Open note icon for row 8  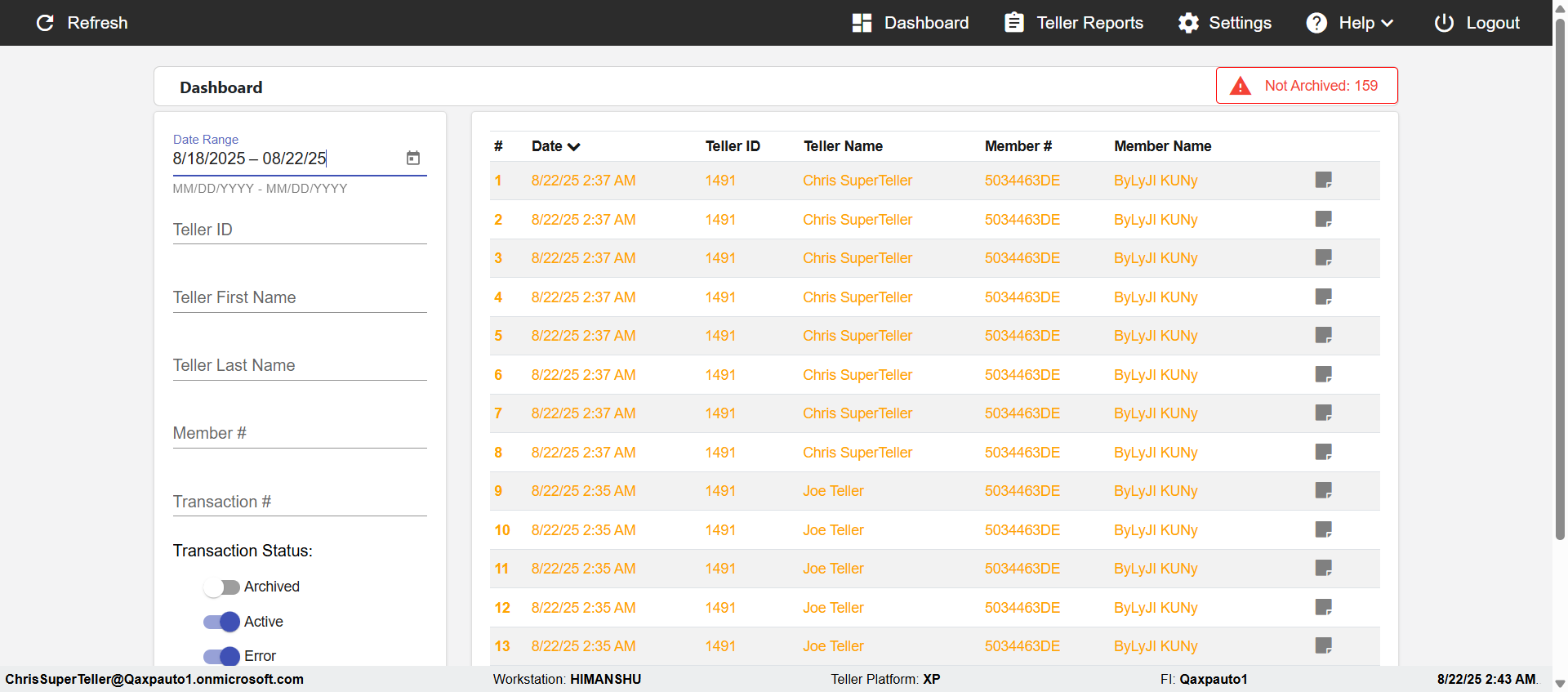pyautogui.click(x=1324, y=452)
